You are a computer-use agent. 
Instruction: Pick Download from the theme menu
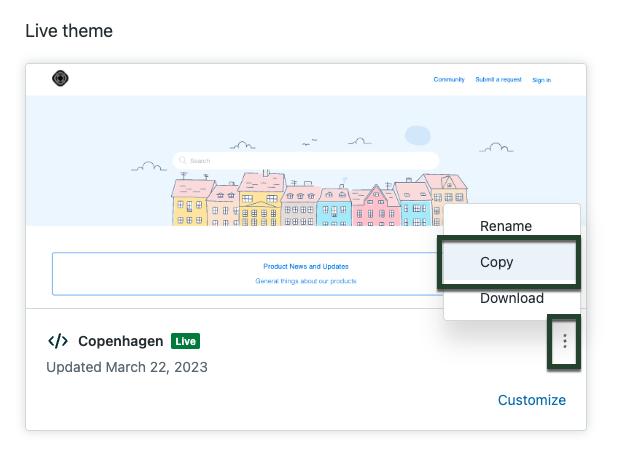(x=511, y=298)
